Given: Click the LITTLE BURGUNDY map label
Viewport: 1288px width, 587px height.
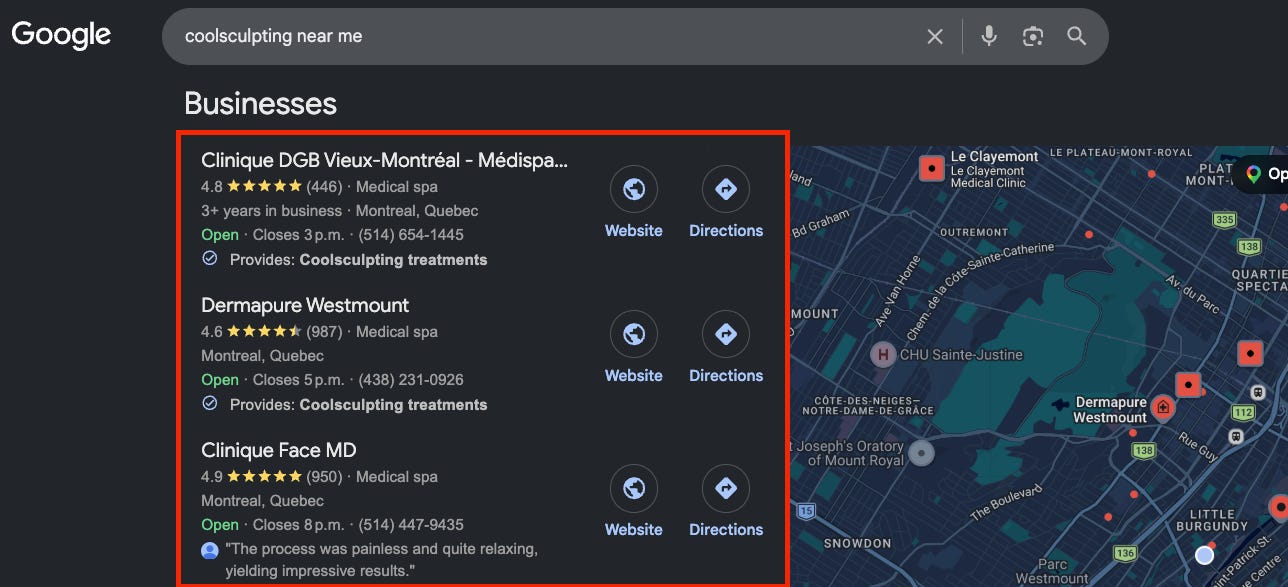Looking at the screenshot, I should pos(1211,520).
